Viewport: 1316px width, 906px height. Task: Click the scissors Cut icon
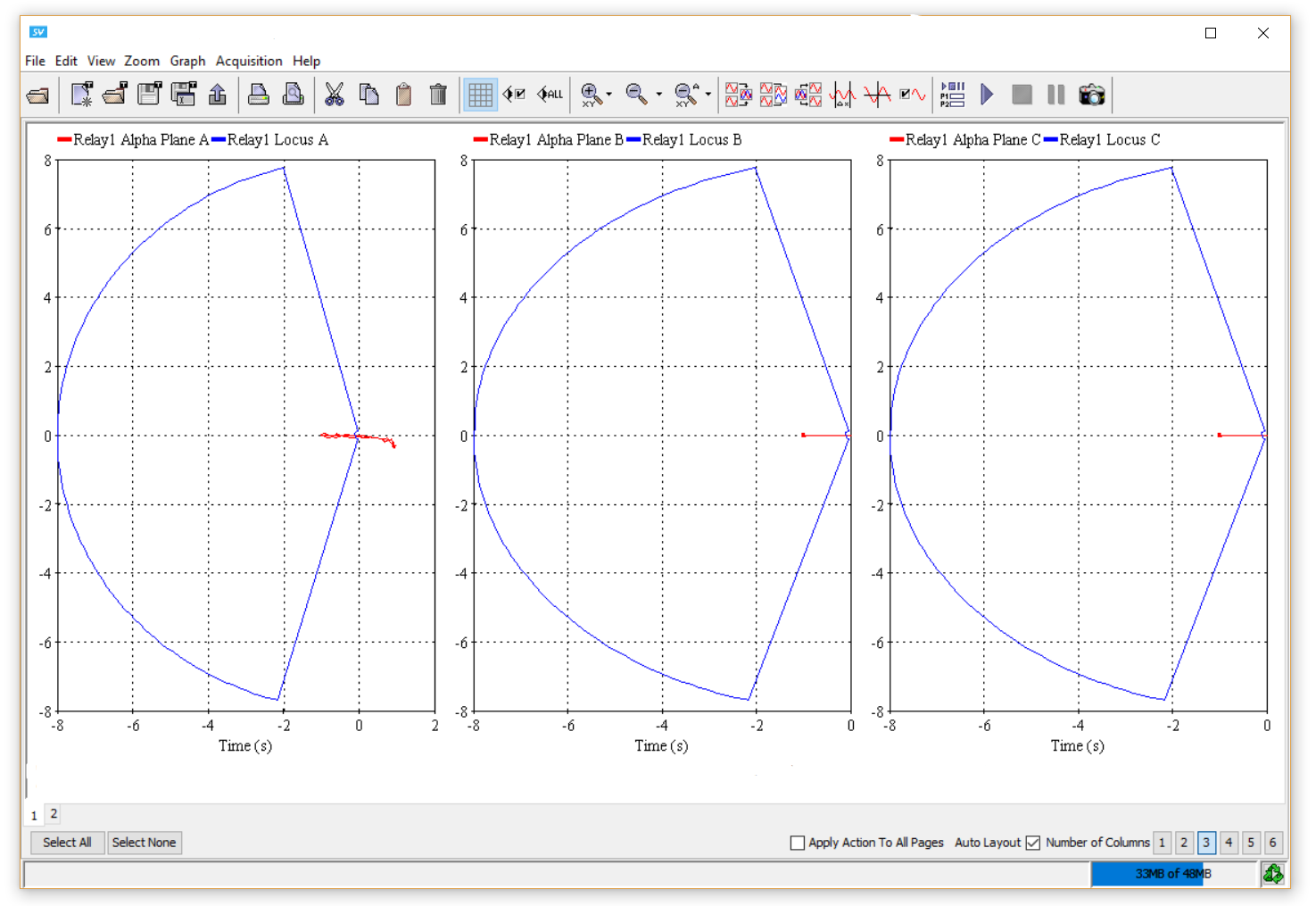tap(335, 95)
